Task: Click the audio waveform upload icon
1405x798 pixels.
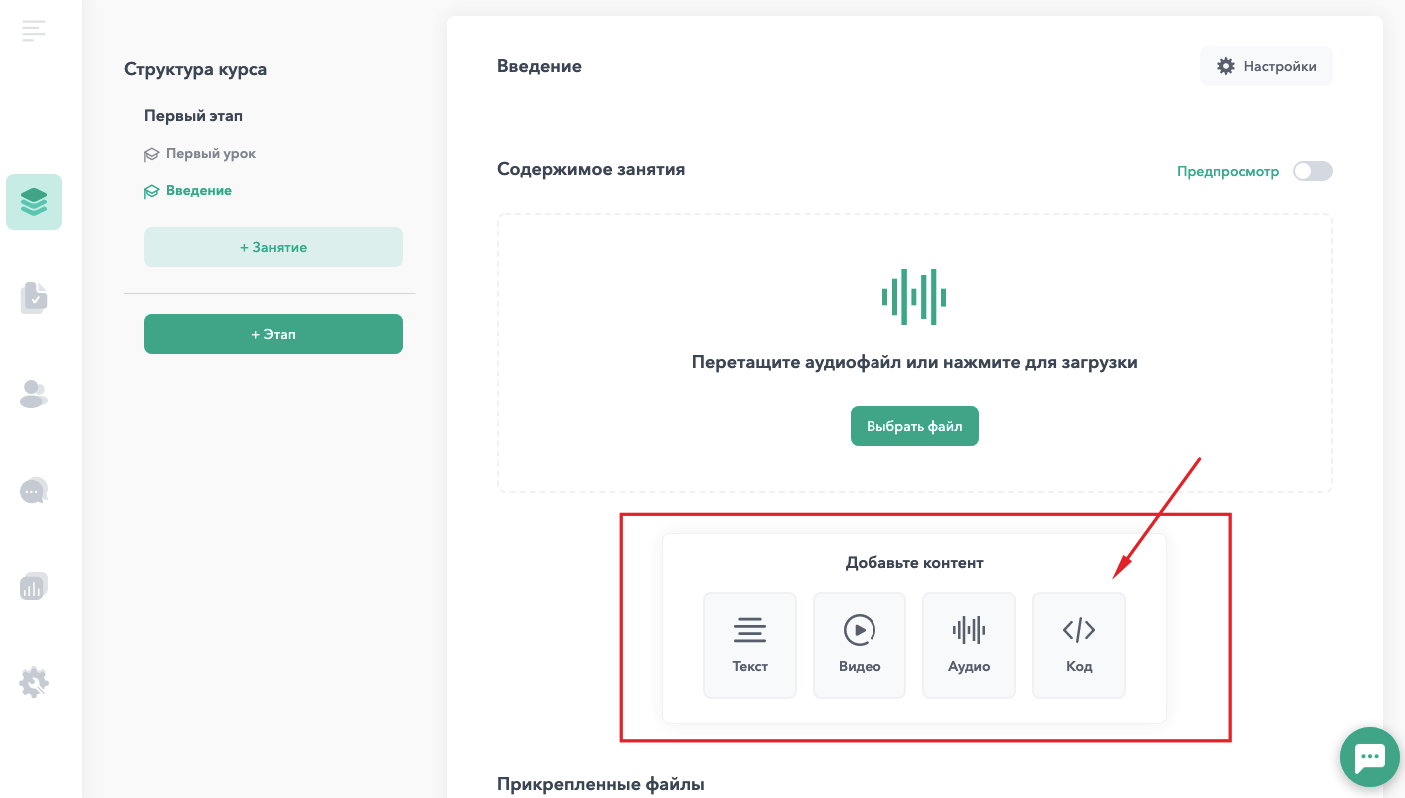Action: (914, 297)
